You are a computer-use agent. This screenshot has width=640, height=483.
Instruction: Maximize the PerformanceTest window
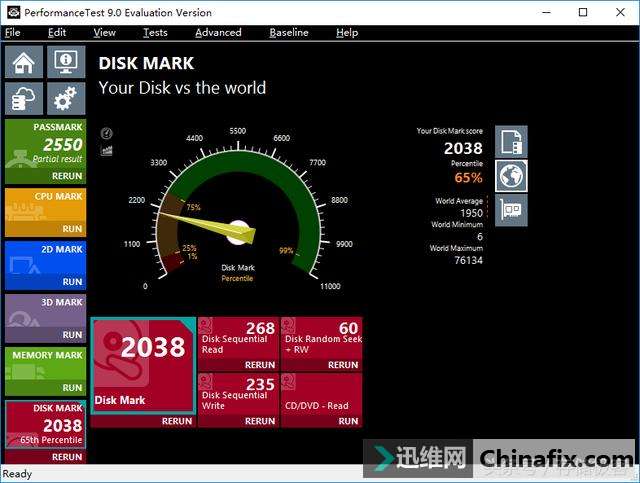583,12
